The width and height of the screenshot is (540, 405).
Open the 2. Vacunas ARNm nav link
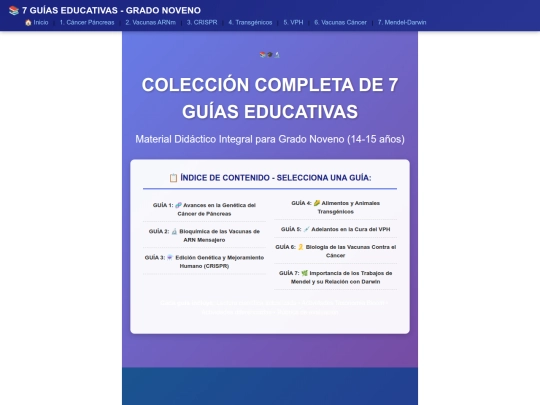[x=150, y=22]
